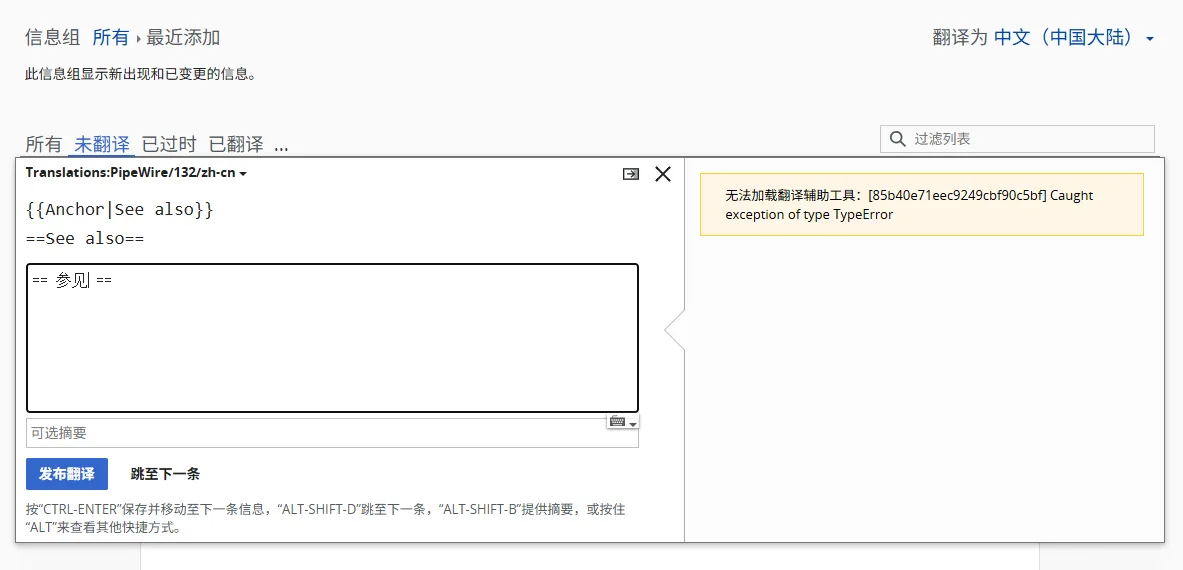The width and height of the screenshot is (1183, 570).
Task: Click the 跳至下一条 skip button
Action: [x=165, y=474]
